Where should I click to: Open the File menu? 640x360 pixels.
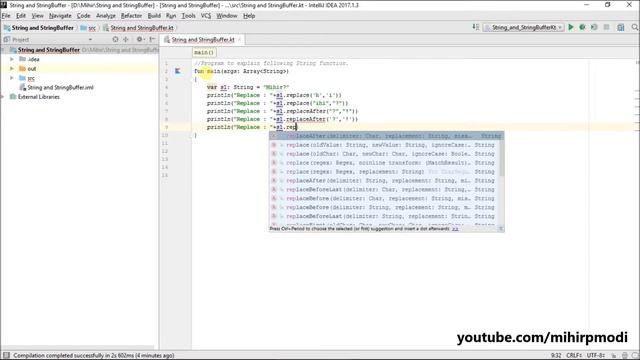pyautogui.click(x=6, y=16)
